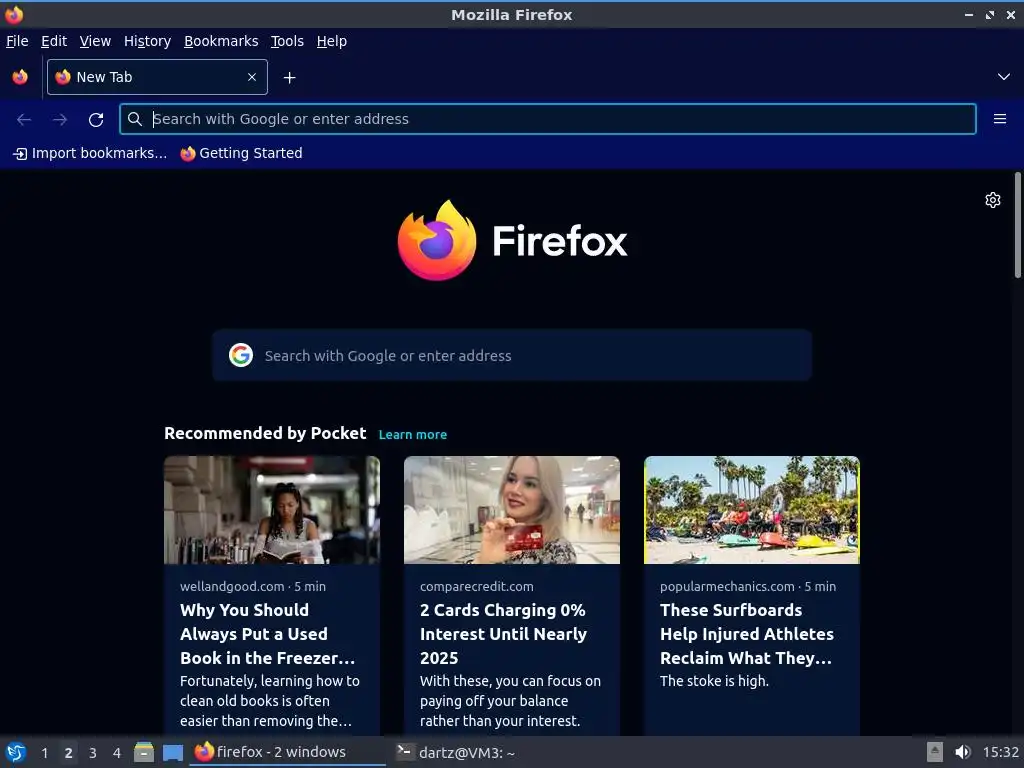The height and width of the screenshot is (768, 1024).
Task: Open article Why You Should Always Put a Used Book
Action: tap(268, 634)
